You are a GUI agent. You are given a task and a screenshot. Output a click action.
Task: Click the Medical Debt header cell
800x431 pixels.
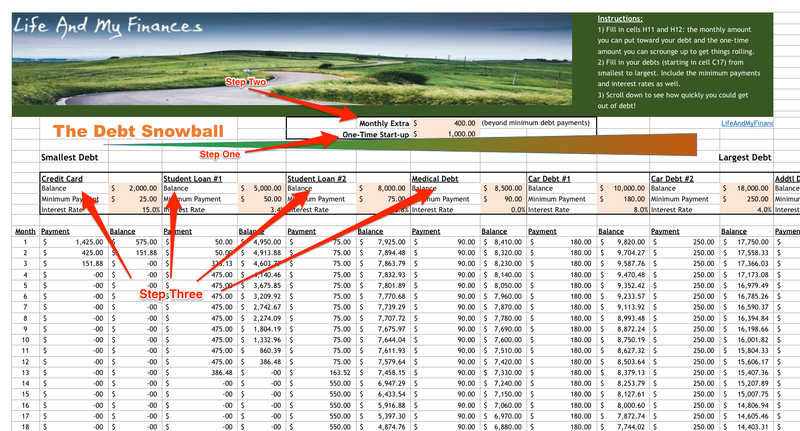coord(437,179)
